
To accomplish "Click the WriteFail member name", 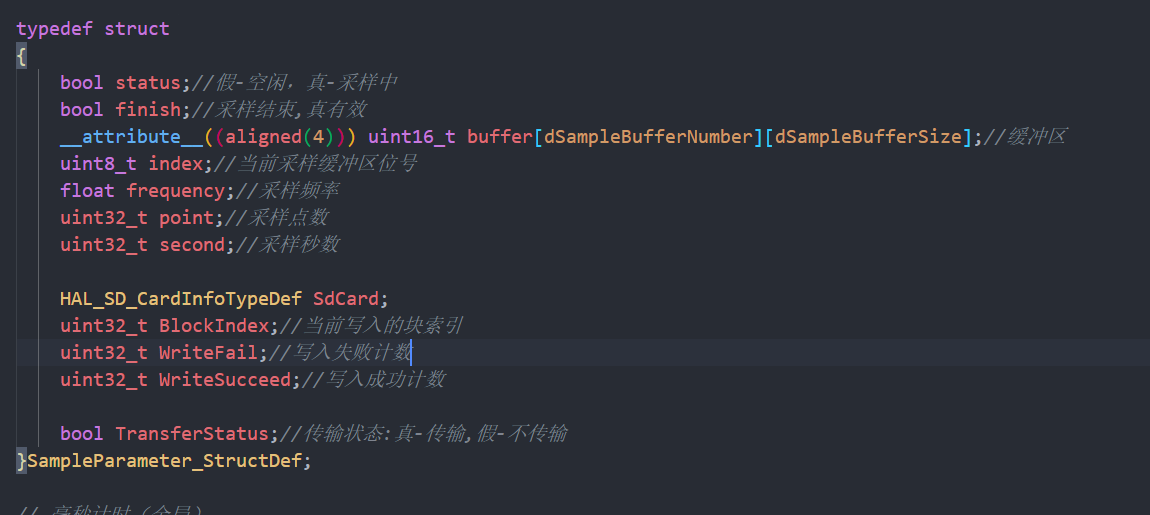I will 208,354.
